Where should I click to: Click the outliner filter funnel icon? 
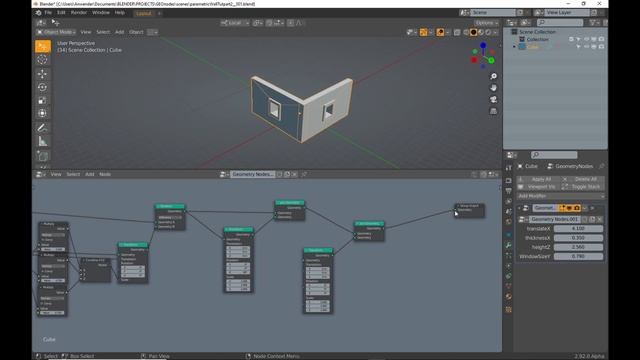tap(593, 22)
